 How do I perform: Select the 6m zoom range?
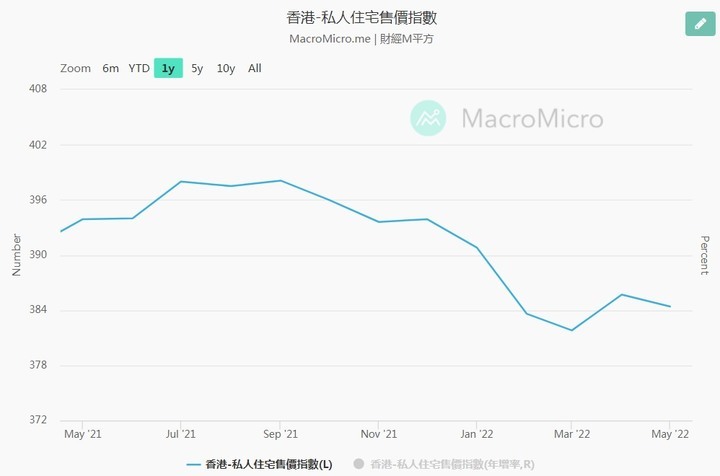tap(110, 68)
